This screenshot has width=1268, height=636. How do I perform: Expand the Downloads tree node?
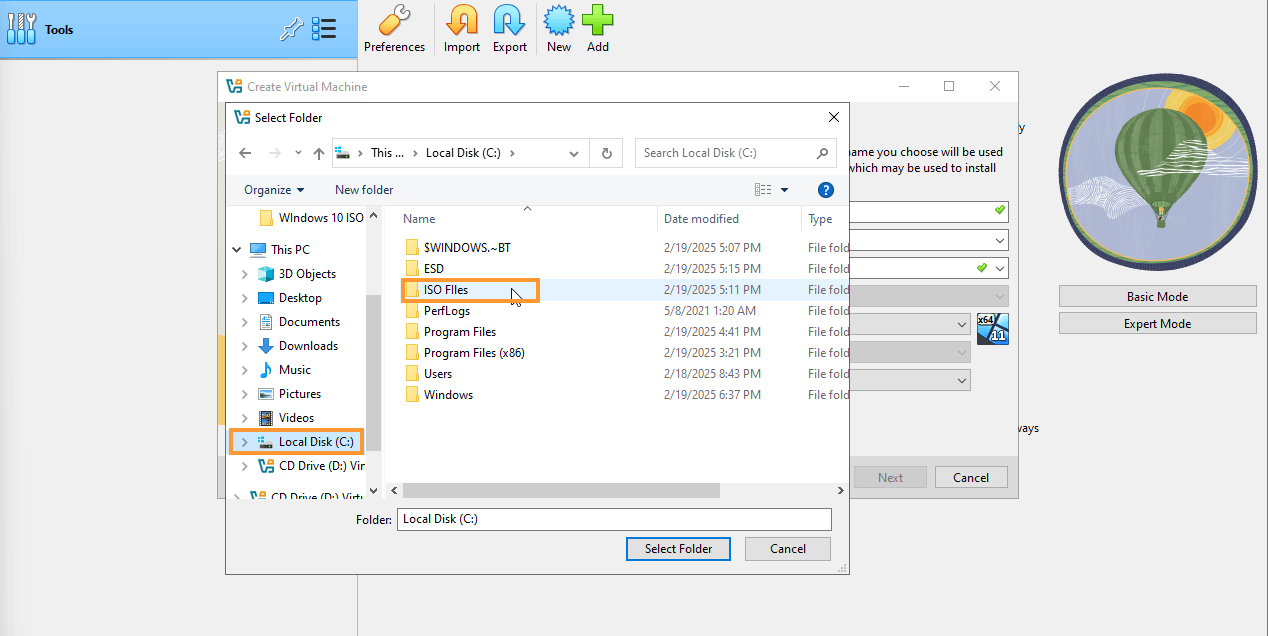245,346
